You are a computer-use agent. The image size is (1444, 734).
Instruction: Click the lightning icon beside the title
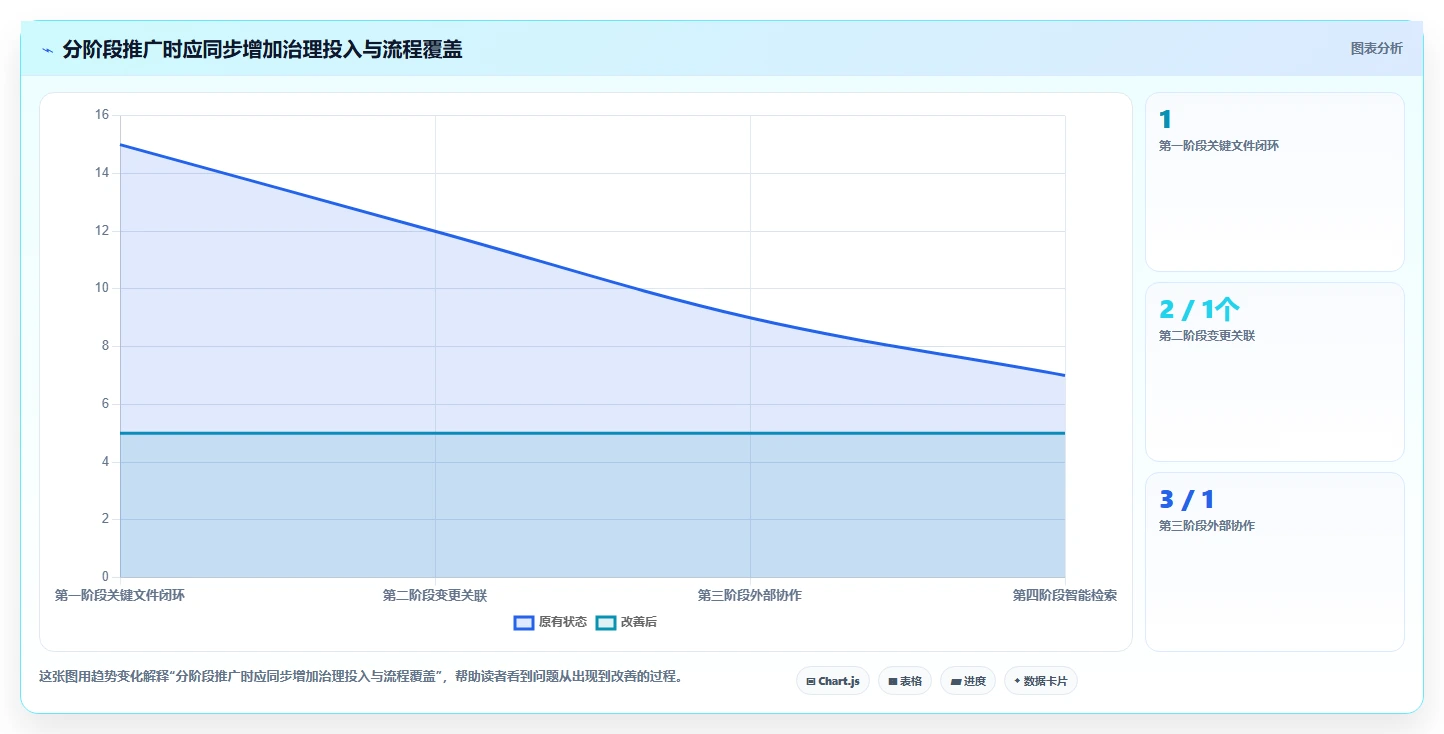tap(48, 50)
